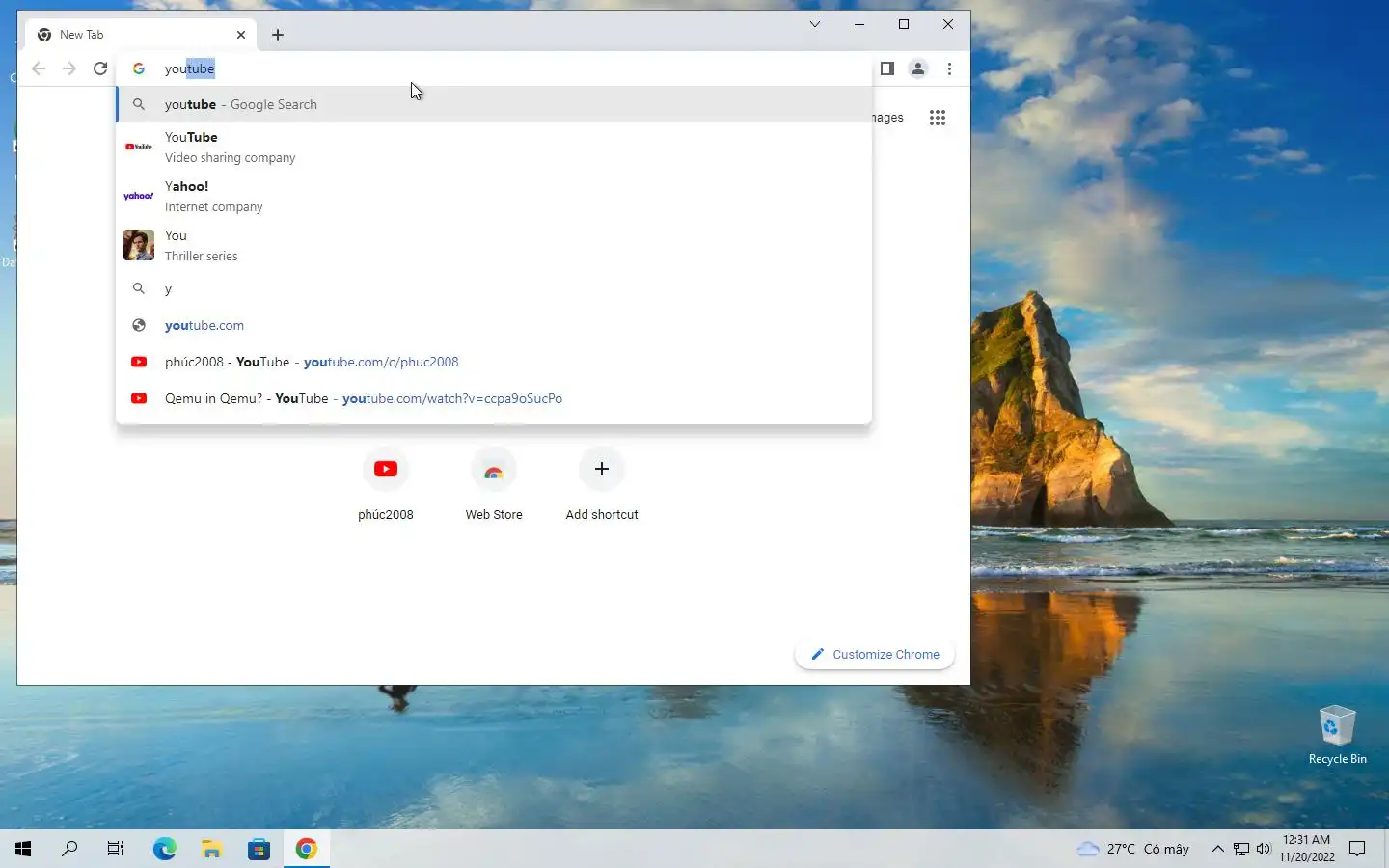Select the single 'y' search suggestion
This screenshot has height=868, width=1389.
[494, 288]
